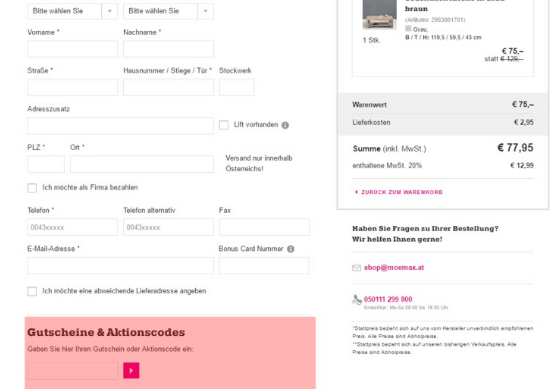Viewport: 557px width, 389px height.
Task: Click the telephone handset icon
Action: coord(357,300)
